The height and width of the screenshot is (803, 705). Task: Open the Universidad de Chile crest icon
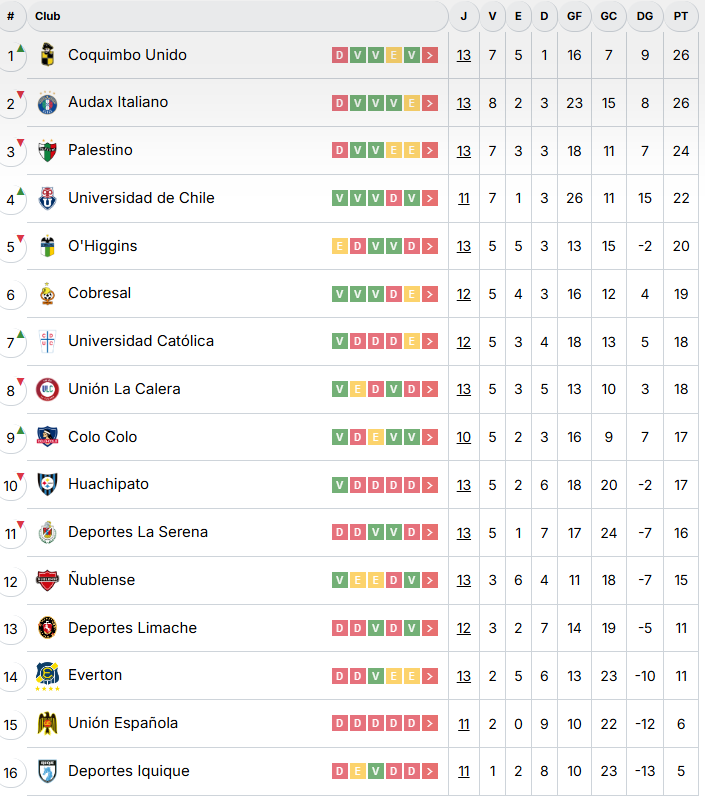coord(47,198)
